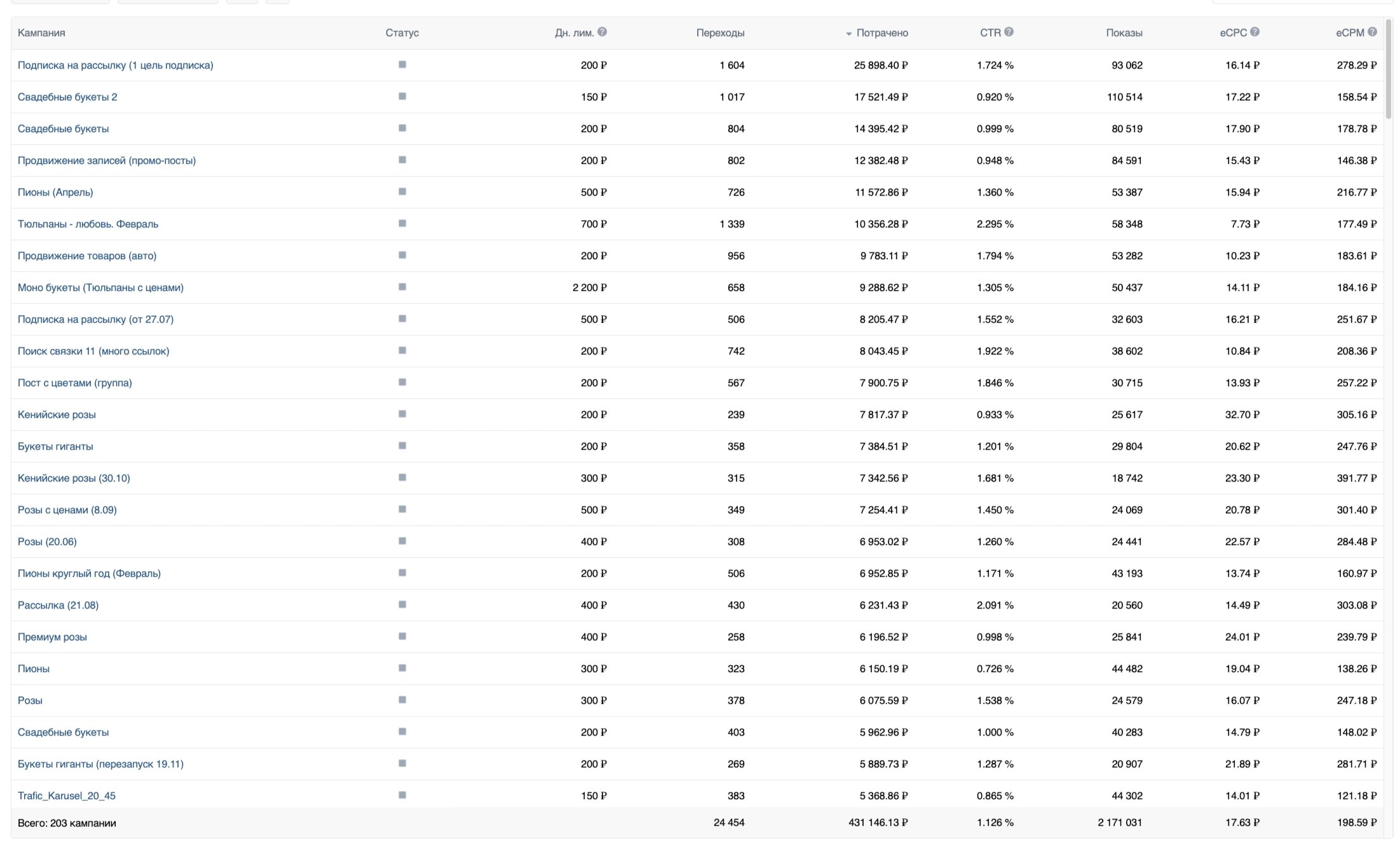The width and height of the screenshot is (1400, 843).
Task: Click 2 200 ₽ daily limit of Моно букеты
Action: tap(589, 288)
